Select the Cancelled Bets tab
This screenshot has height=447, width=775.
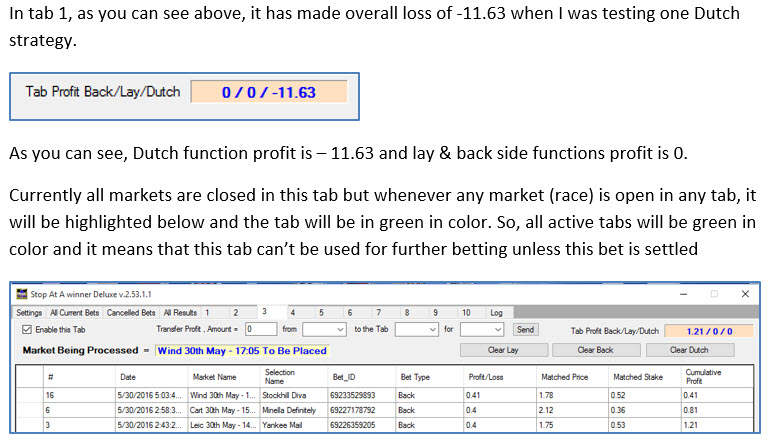[x=133, y=313]
